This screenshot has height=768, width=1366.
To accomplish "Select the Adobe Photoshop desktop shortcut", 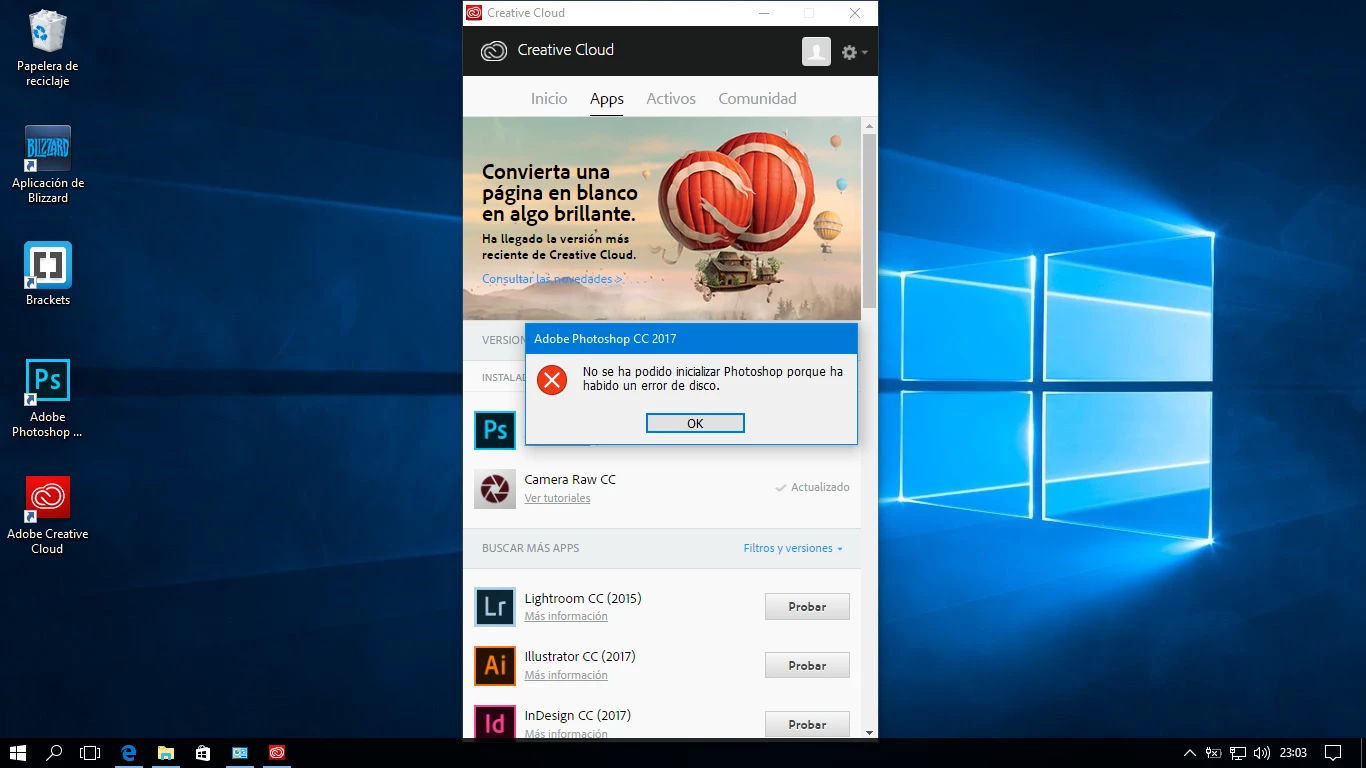I will [x=48, y=399].
